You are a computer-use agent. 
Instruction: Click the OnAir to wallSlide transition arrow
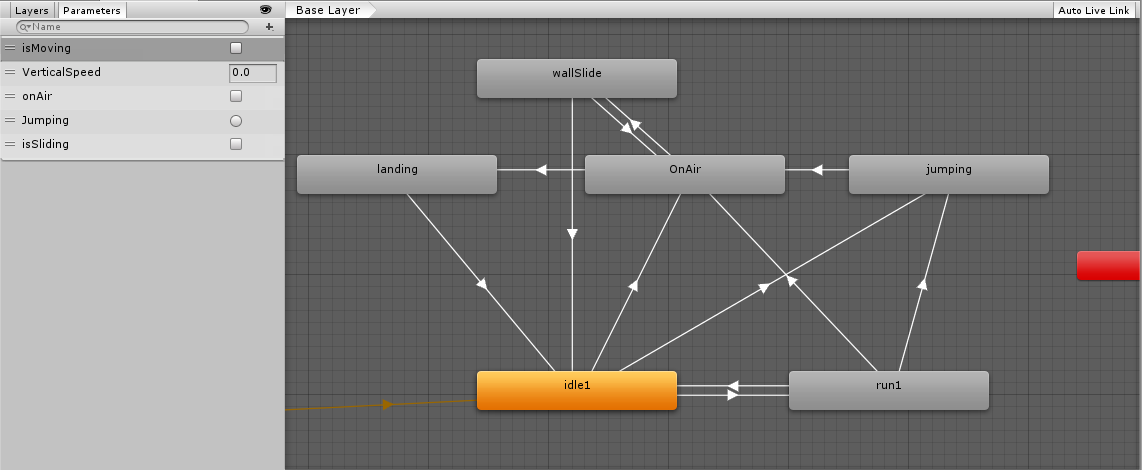[x=635, y=125]
